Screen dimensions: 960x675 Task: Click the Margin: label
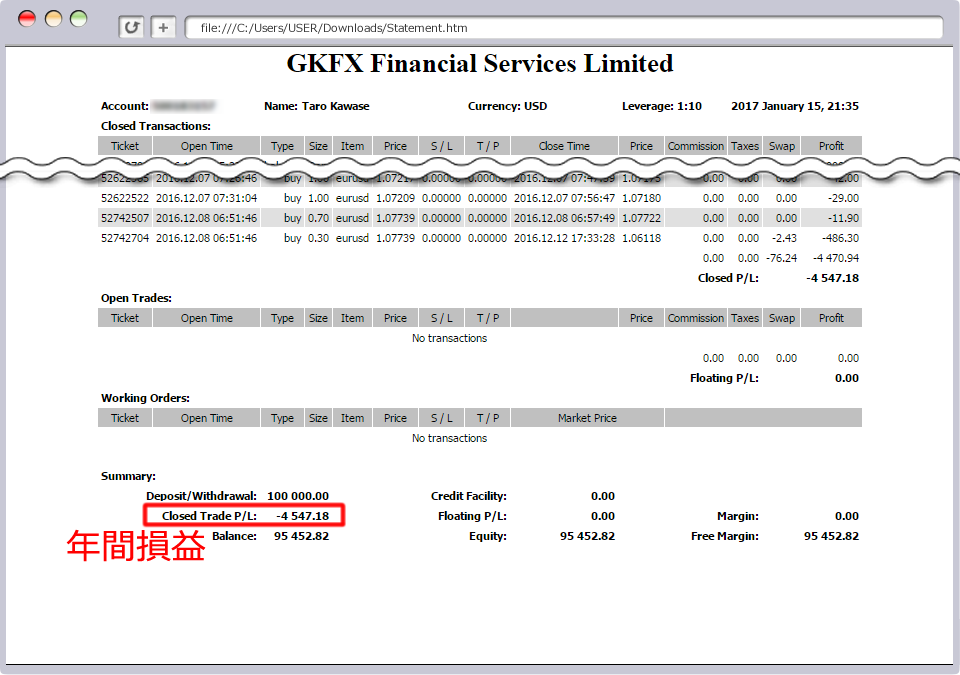tap(738, 516)
